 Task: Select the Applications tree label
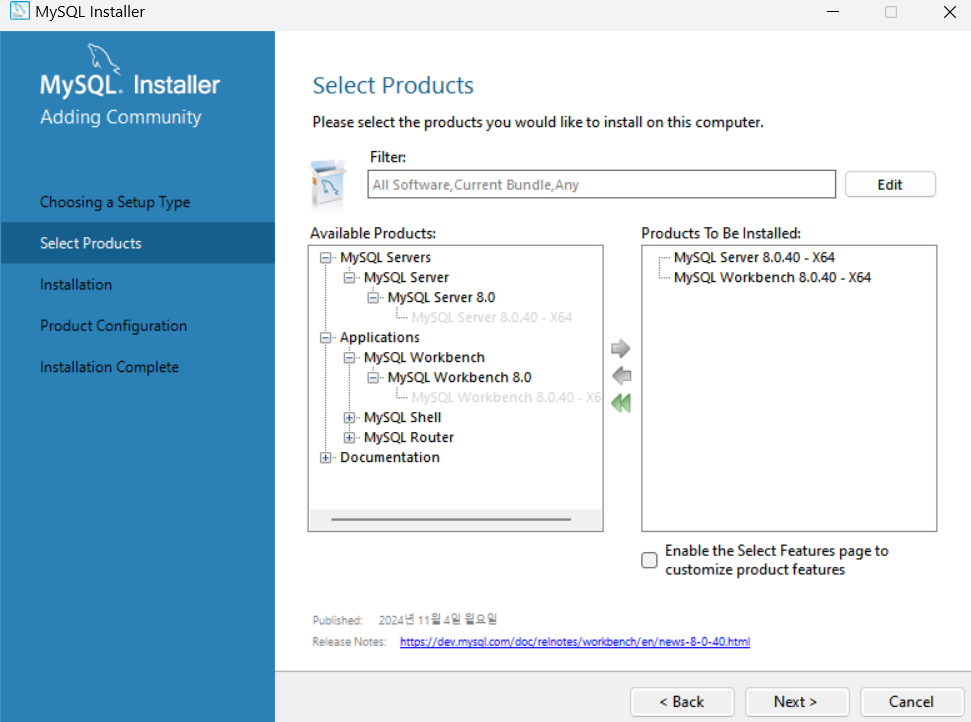tap(380, 337)
